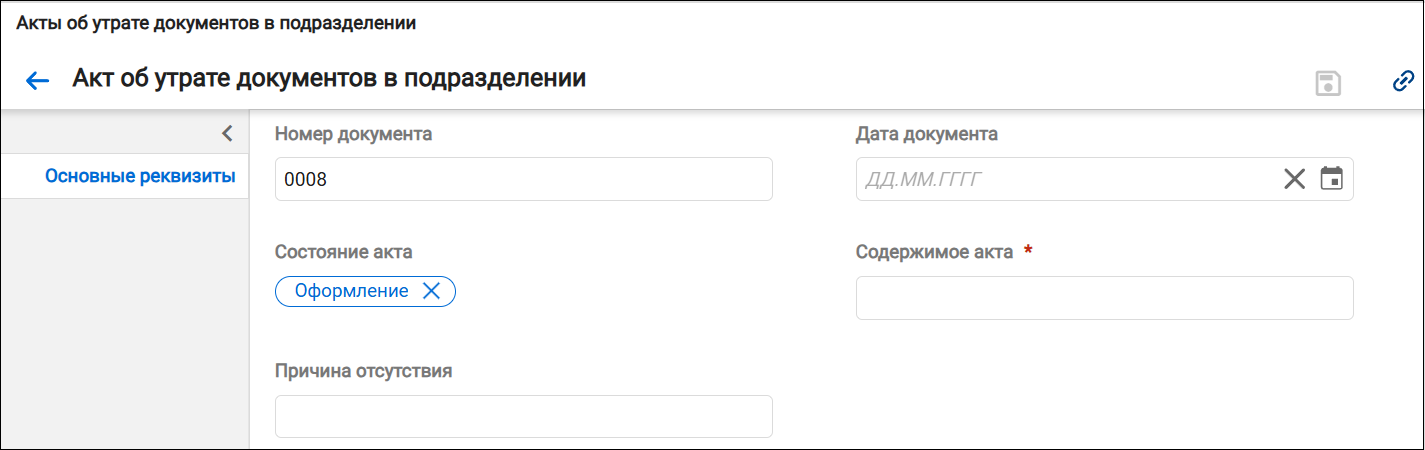Open the calendar date picker
1425x450 pixels.
tap(1331, 179)
